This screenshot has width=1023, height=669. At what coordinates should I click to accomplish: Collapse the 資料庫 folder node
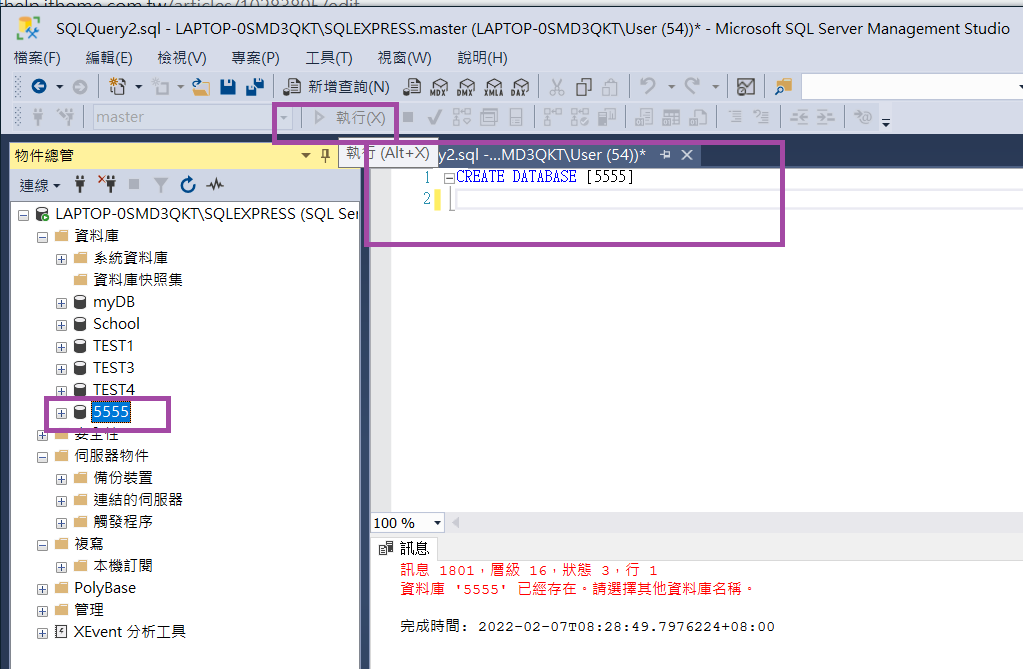coord(42,237)
